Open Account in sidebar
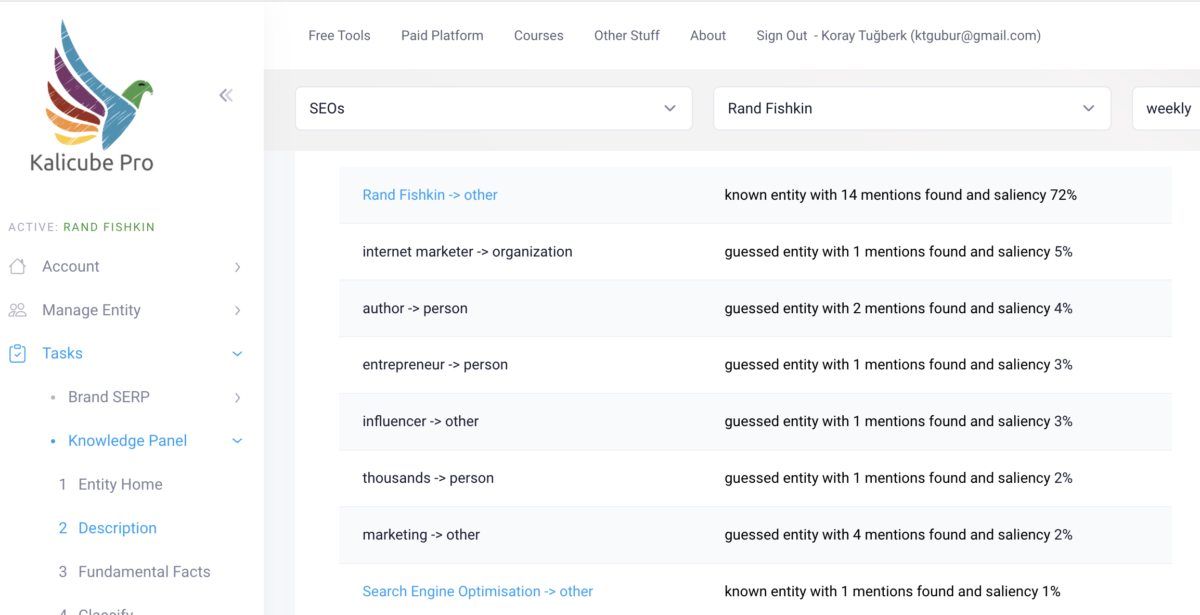1200x615 pixels. click(71, 266)
